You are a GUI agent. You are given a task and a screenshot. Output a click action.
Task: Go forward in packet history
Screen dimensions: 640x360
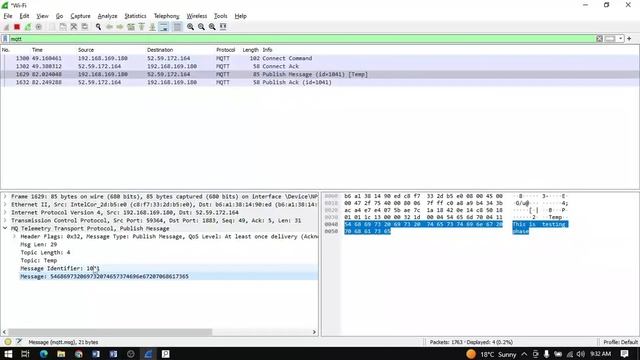tap(120, 27)
